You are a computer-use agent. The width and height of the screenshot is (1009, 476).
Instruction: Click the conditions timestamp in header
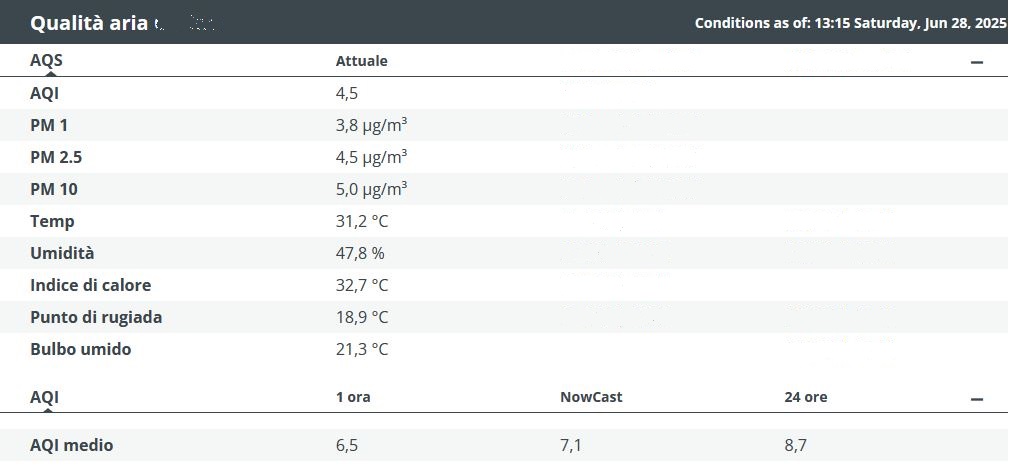tap(851, 23)
